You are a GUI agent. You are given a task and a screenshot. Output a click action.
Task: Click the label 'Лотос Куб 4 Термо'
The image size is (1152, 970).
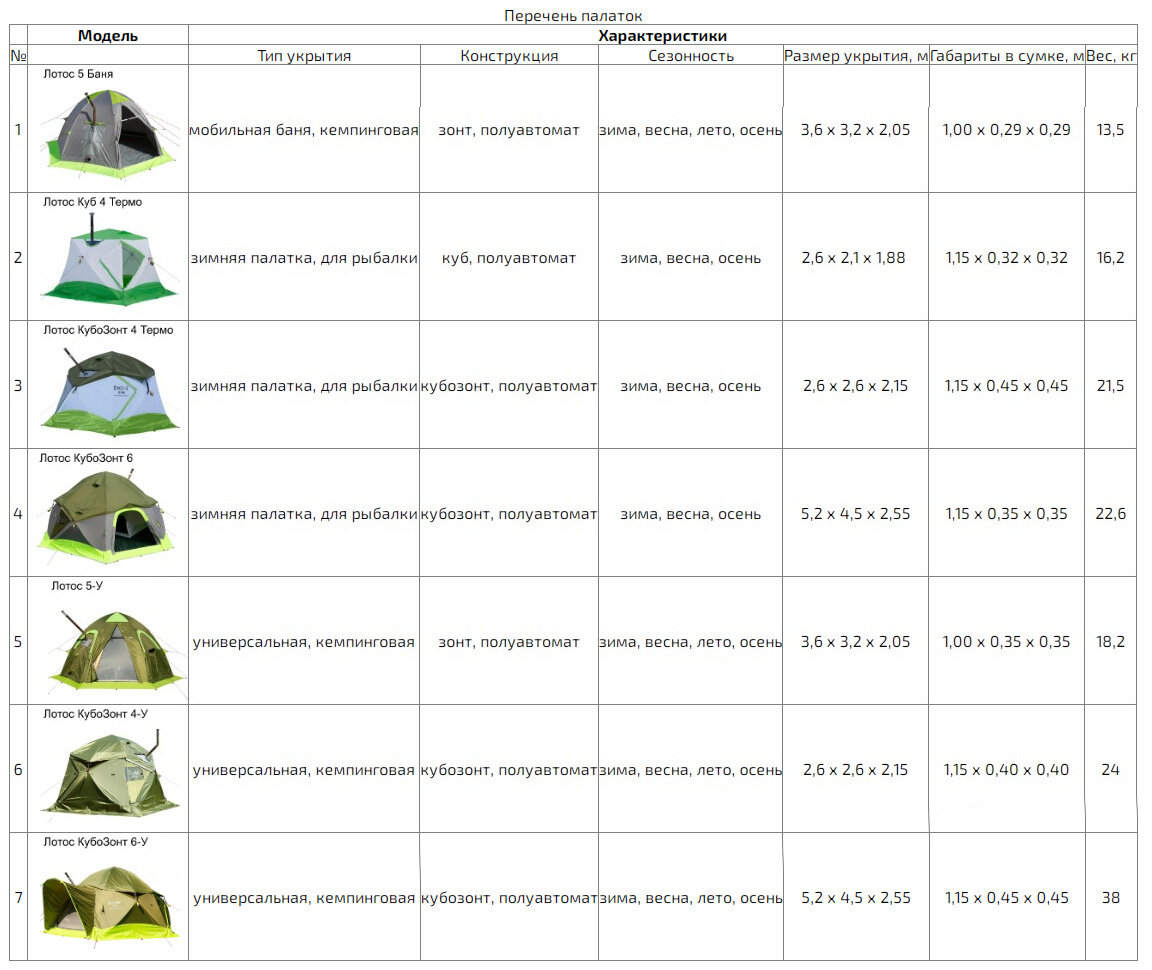93,201
